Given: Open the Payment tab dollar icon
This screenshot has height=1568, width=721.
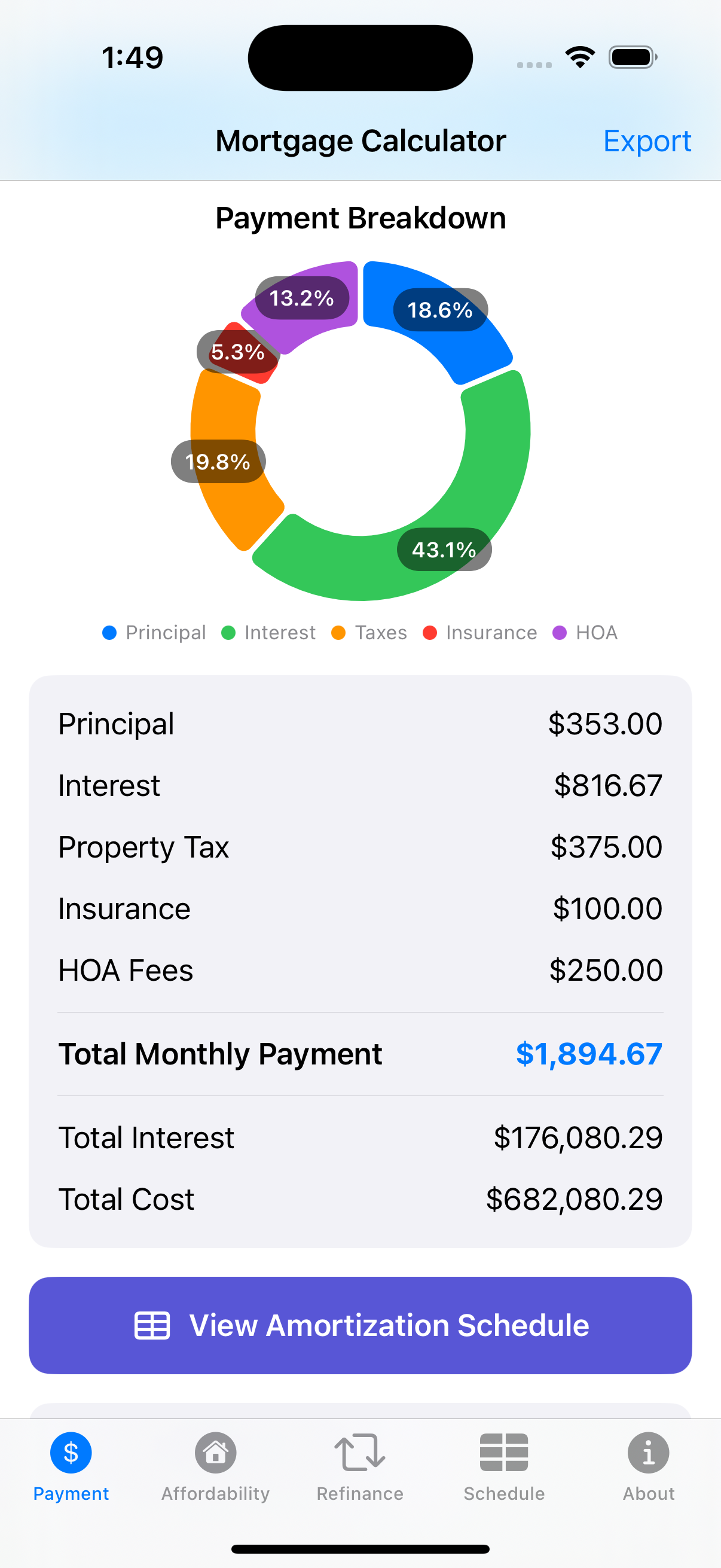Looking at the screenshot, I should (x=71, y=1453).
